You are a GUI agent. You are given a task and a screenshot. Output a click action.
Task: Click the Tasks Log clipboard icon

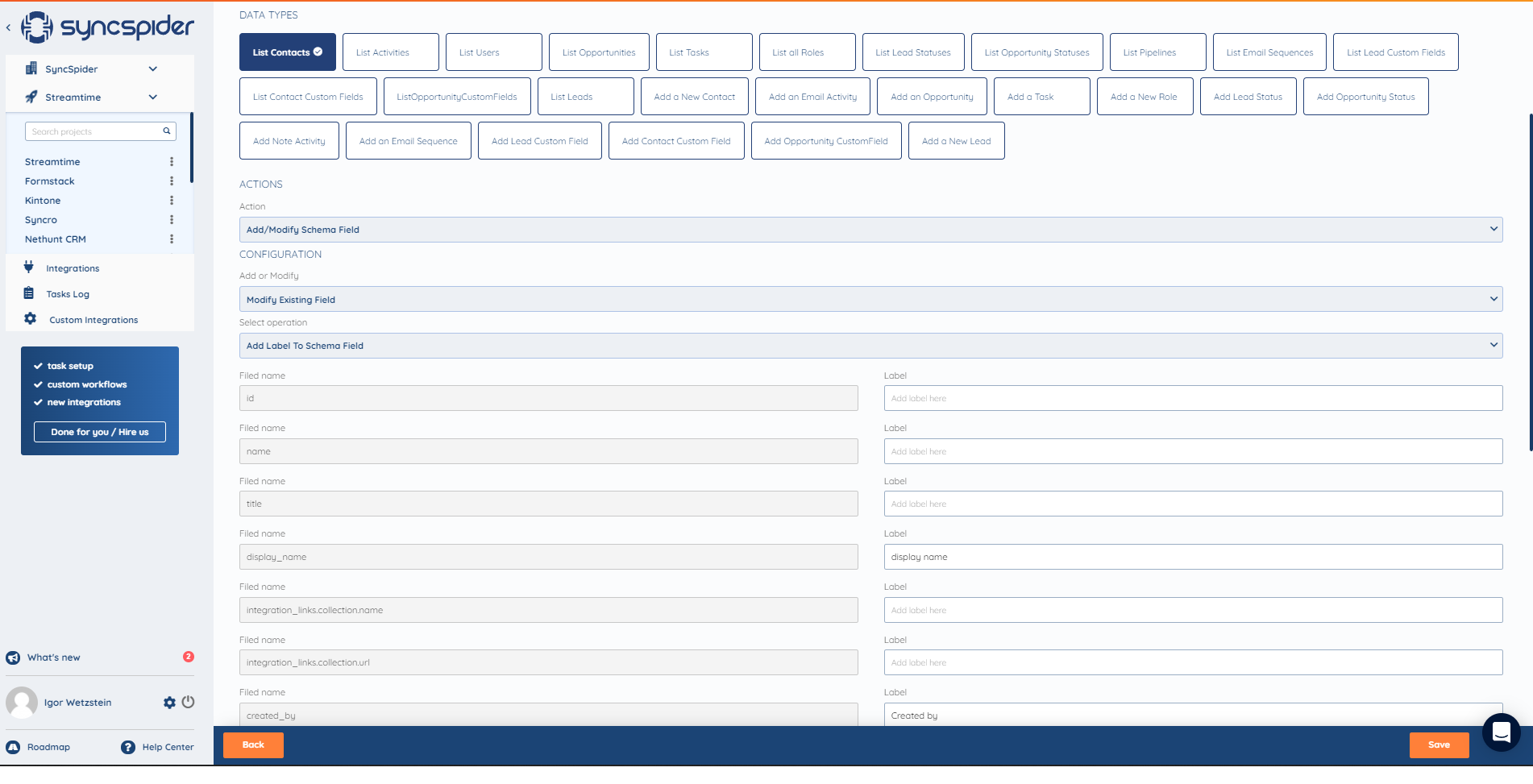(29, 293)
